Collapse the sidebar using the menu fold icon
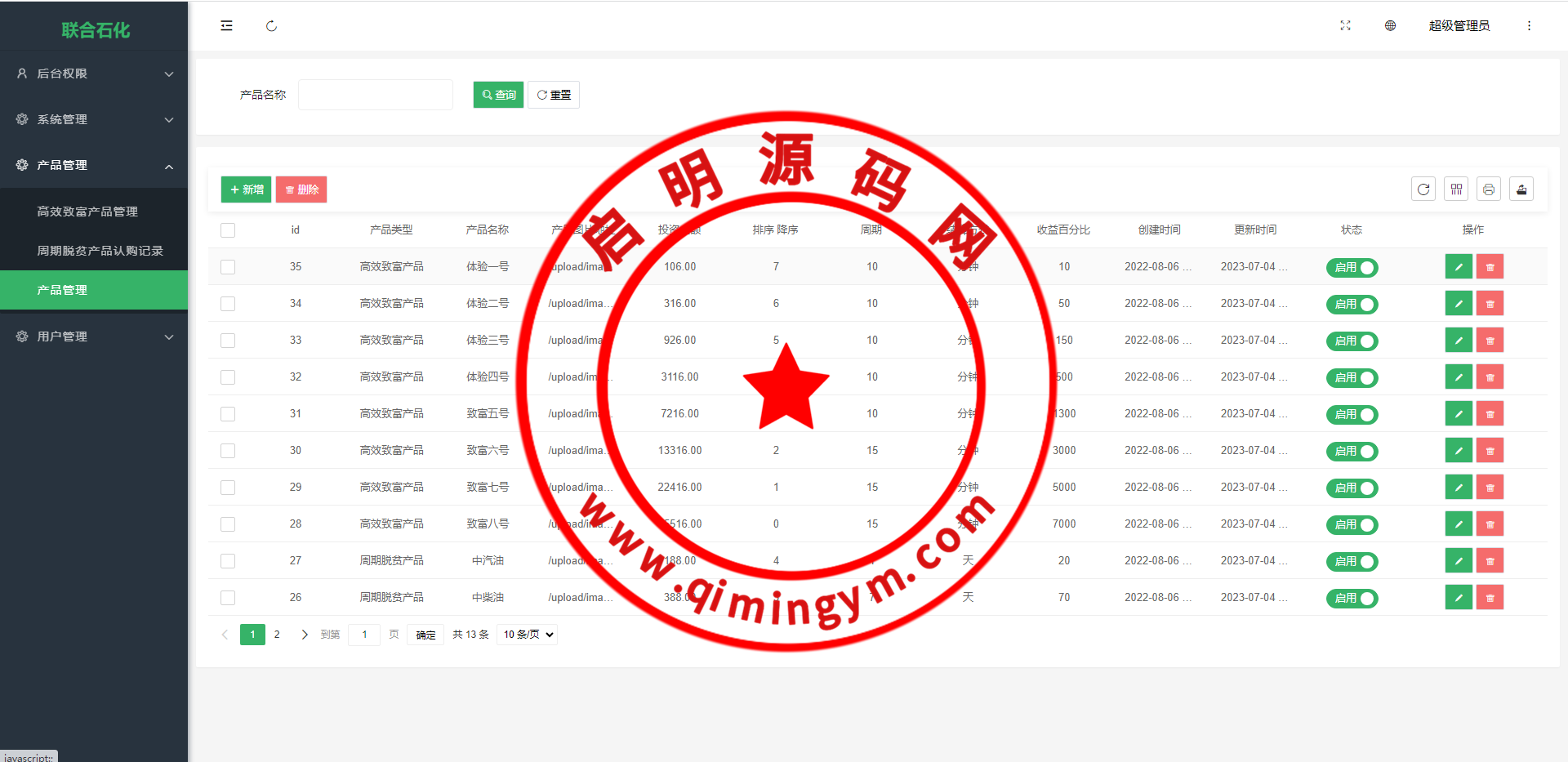 pyautogui.click(x=226, y=26)
